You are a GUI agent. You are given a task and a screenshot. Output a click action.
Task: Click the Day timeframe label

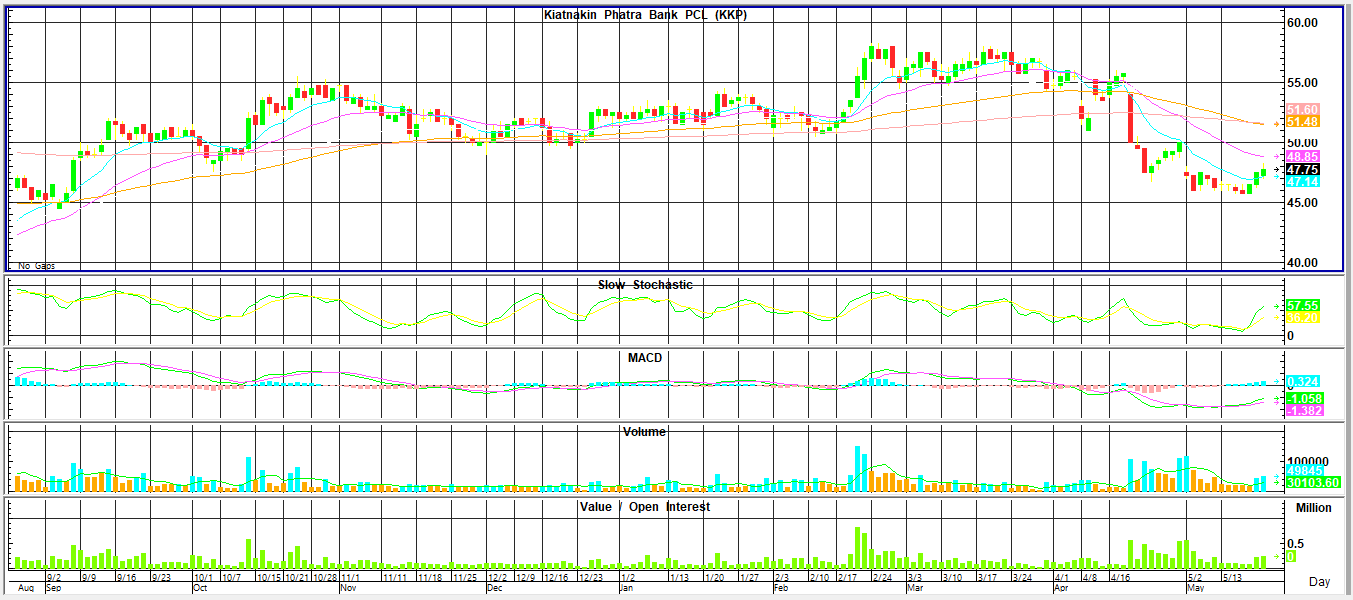1320,581
